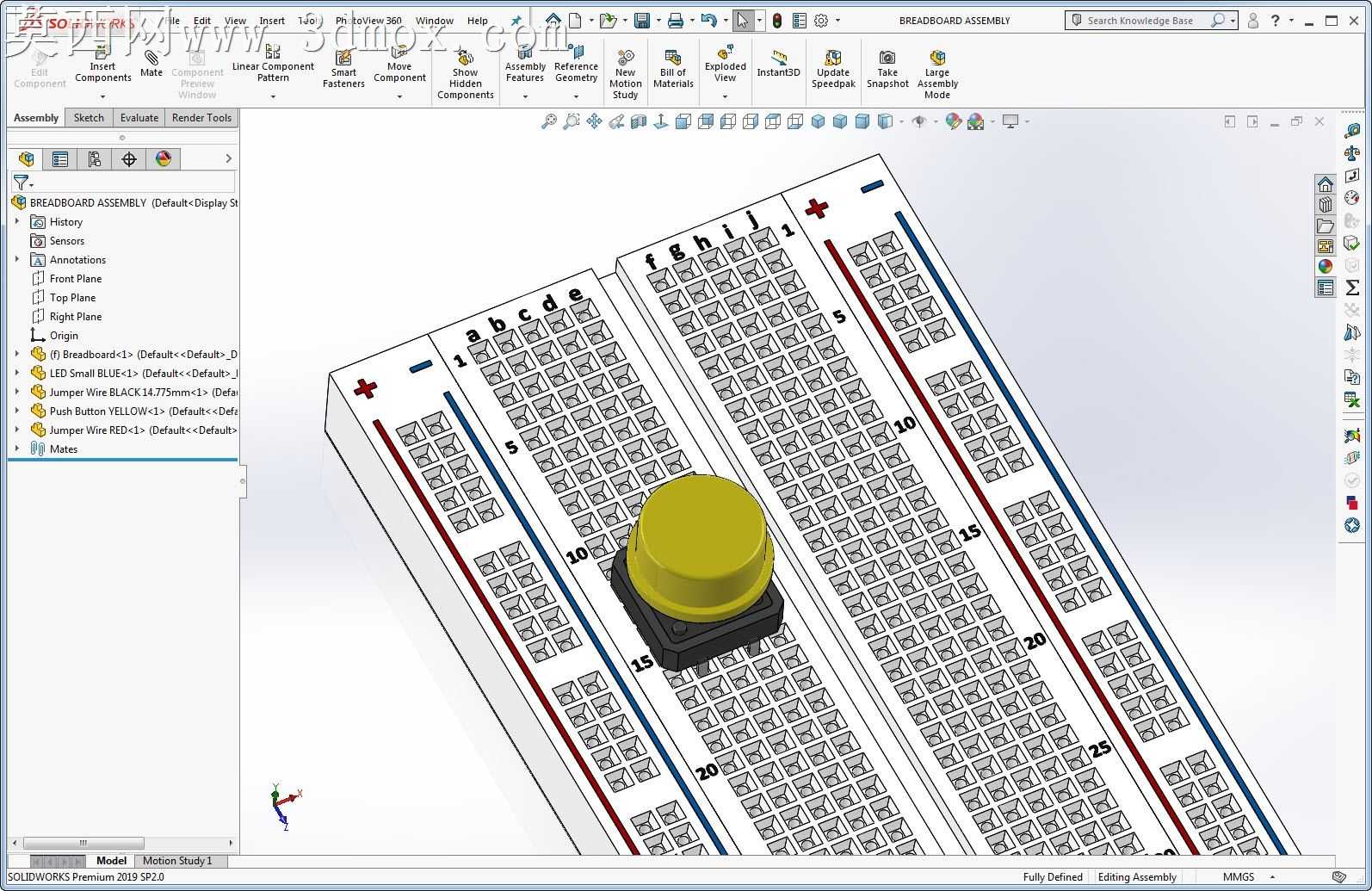1372x891 pixels.
Task: Click MMGS units in status bar
Action: click(x=1239, y=877)
